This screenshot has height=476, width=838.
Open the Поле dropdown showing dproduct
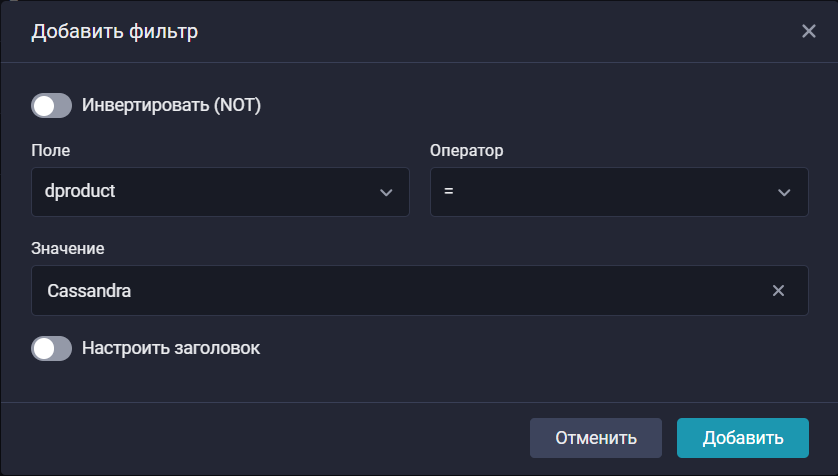click(220, 192)
